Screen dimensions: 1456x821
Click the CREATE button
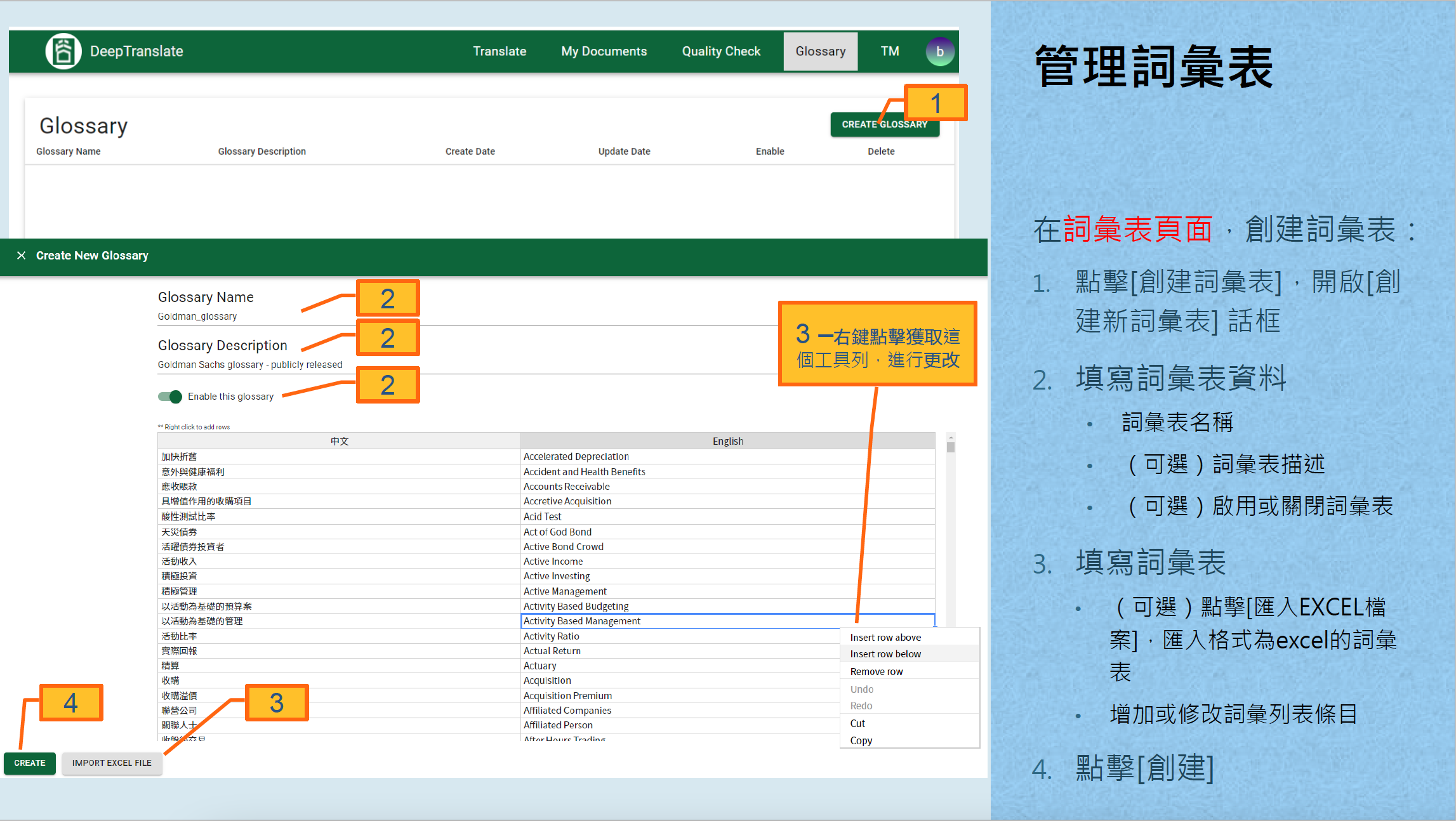[x=30, y=763]
